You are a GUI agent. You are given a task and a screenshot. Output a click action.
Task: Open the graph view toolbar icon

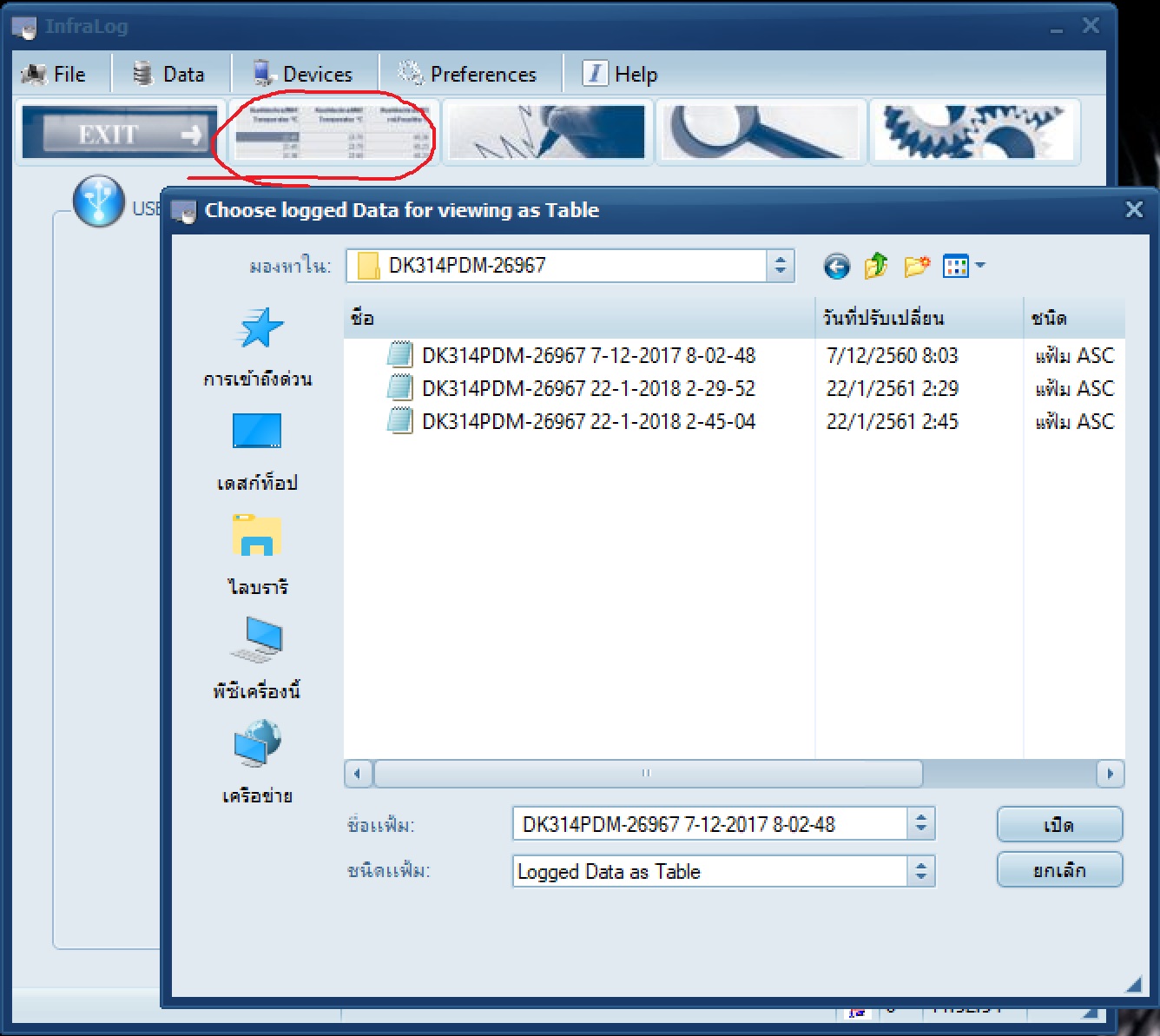[547, 132]
